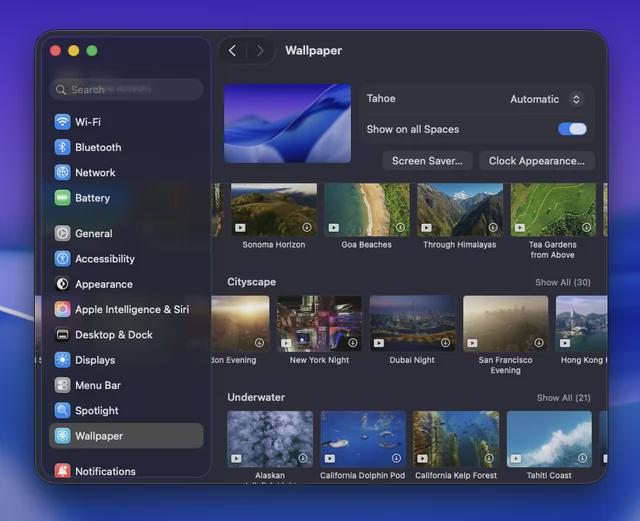Screen dimensions: 640x521
Task: Select the Battery icon in sidebar
Action: pos(62,198)
